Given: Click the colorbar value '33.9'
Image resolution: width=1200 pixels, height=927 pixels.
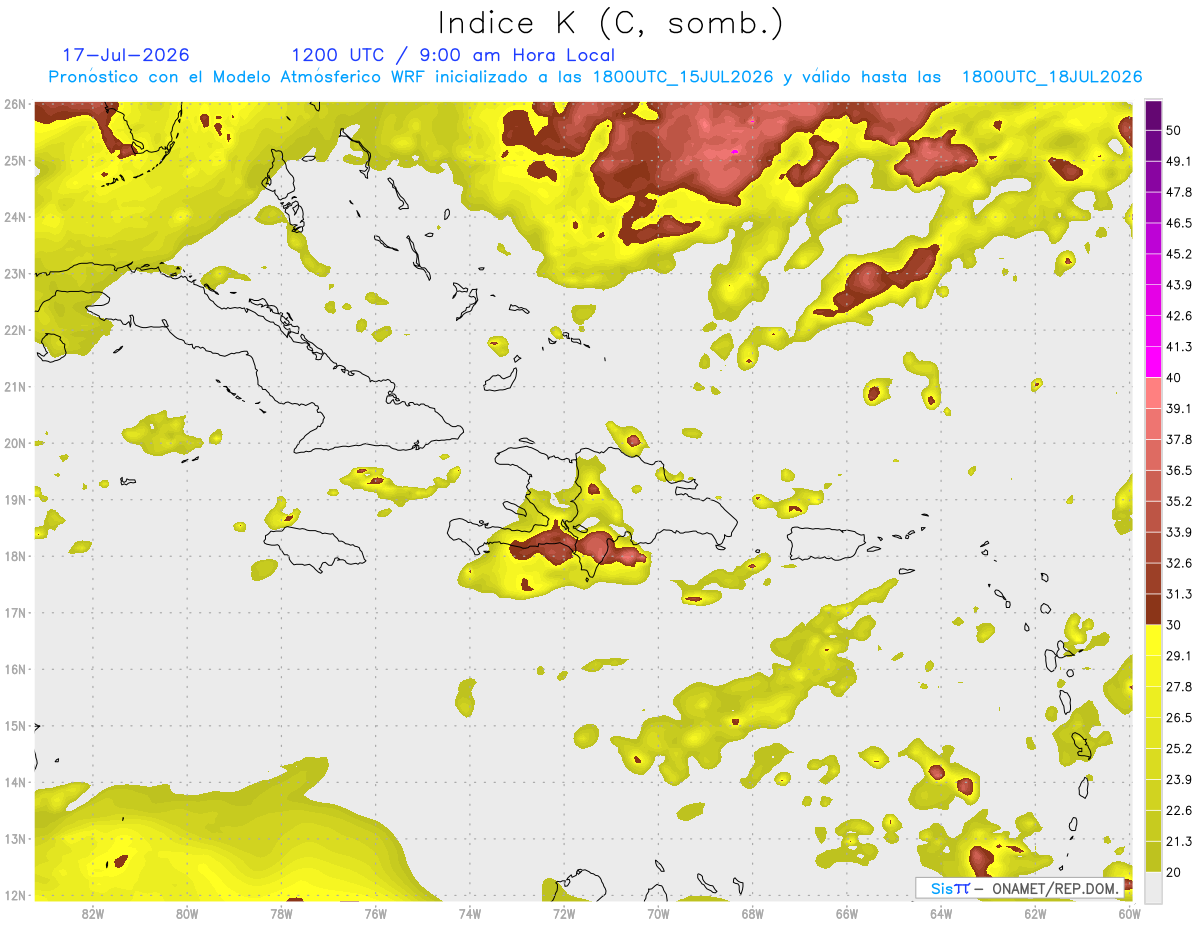Looking at the screenshot, I should click(1179, 531).
